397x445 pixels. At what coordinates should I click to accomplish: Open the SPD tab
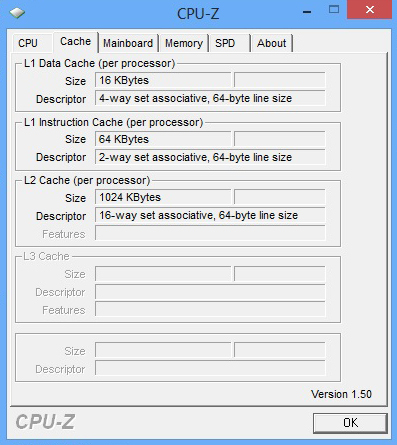coord(229,43)
